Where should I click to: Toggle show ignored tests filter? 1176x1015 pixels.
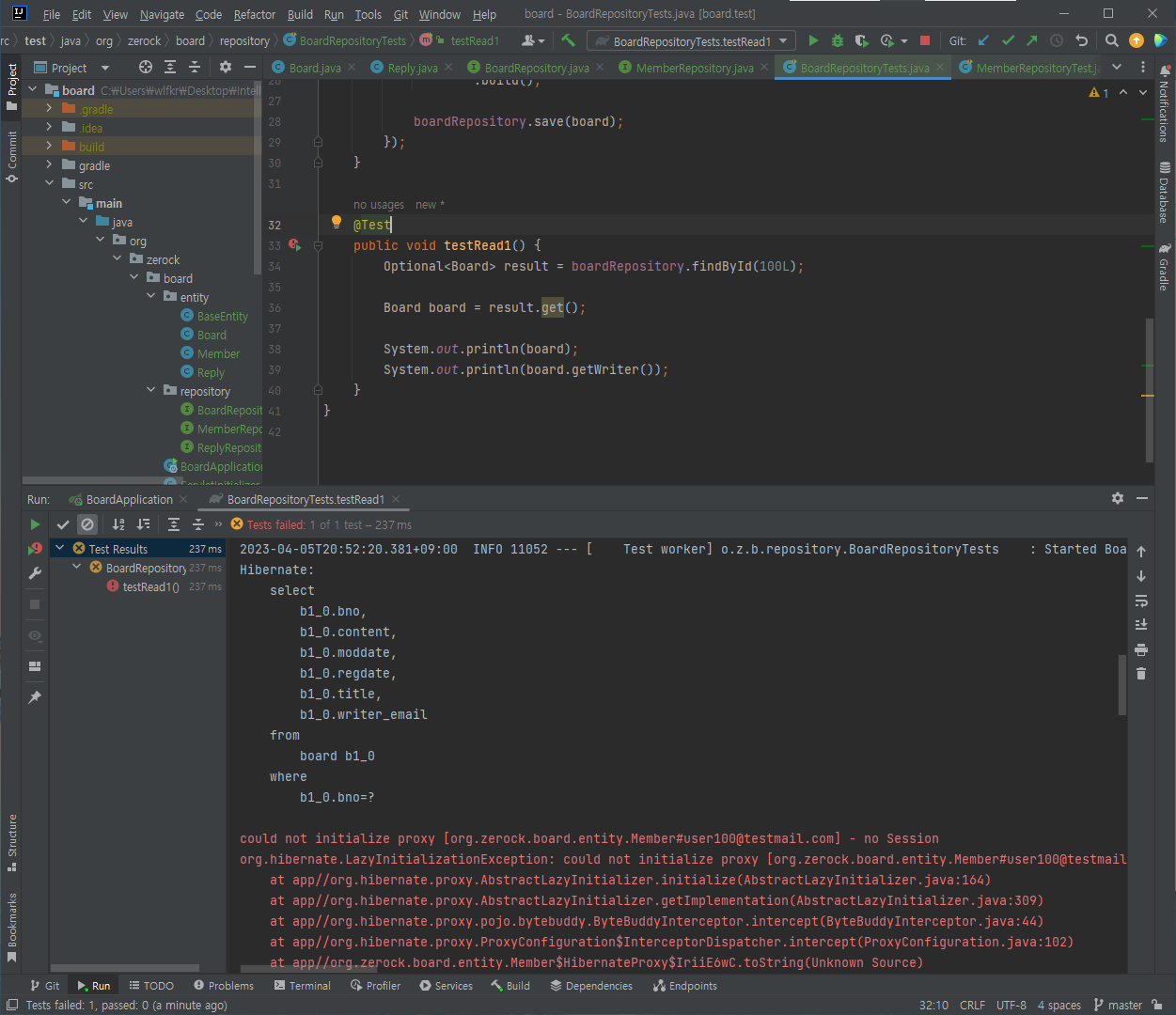click(87, 524)
